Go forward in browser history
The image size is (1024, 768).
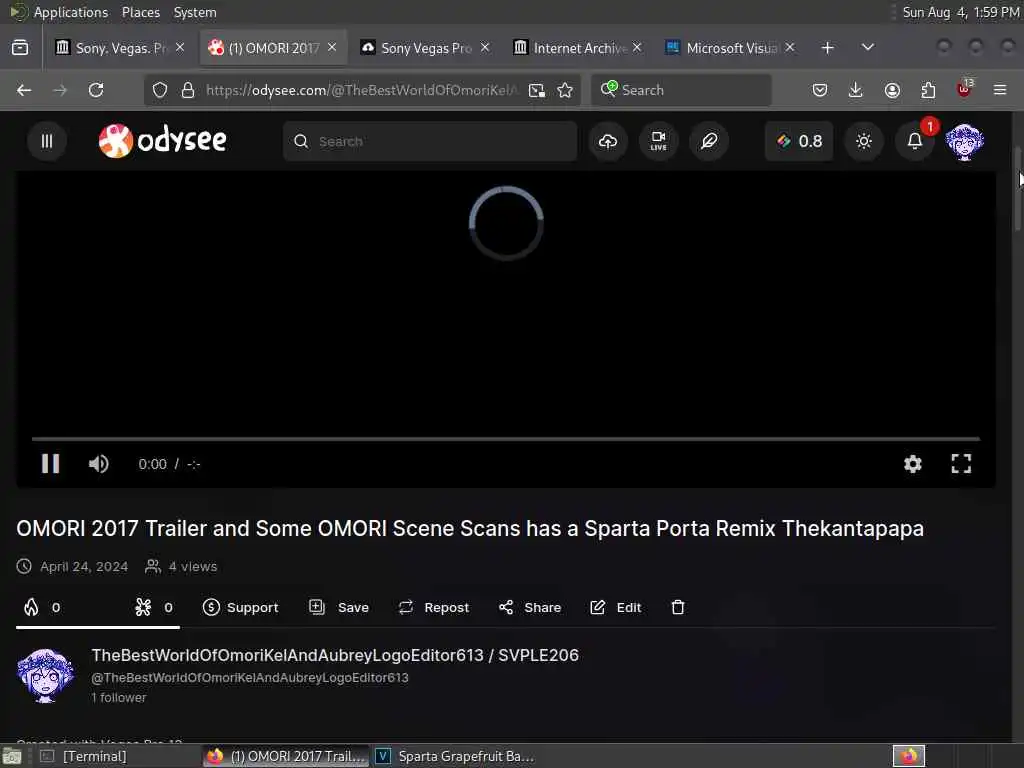[60, 90]
